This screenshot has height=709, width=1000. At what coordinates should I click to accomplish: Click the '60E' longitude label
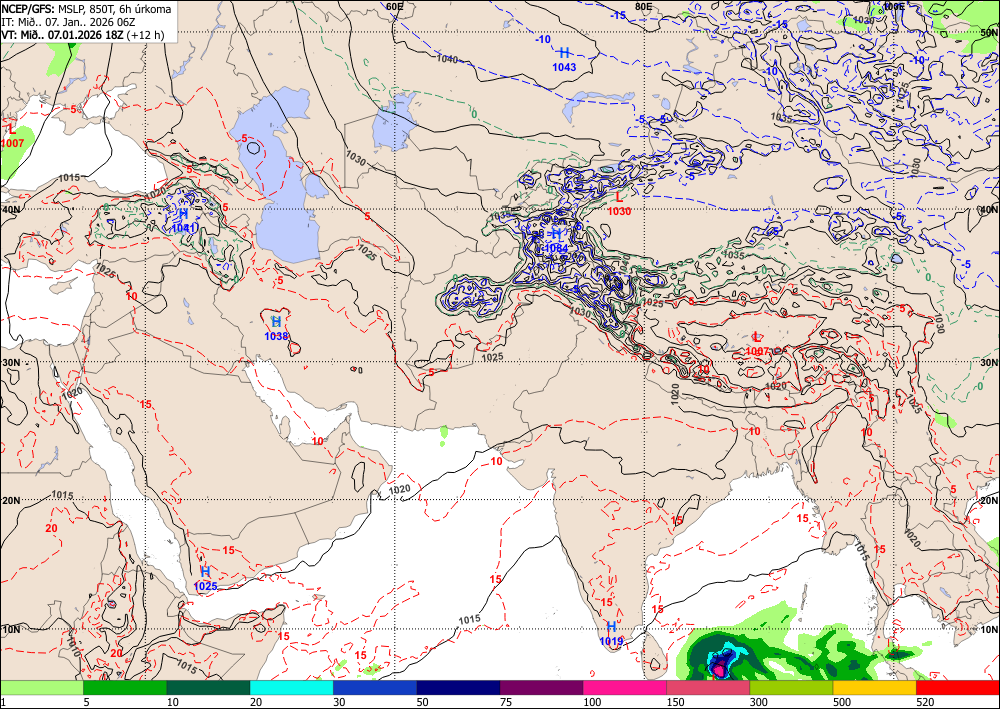pyautogui.click(x=395, y=6)
